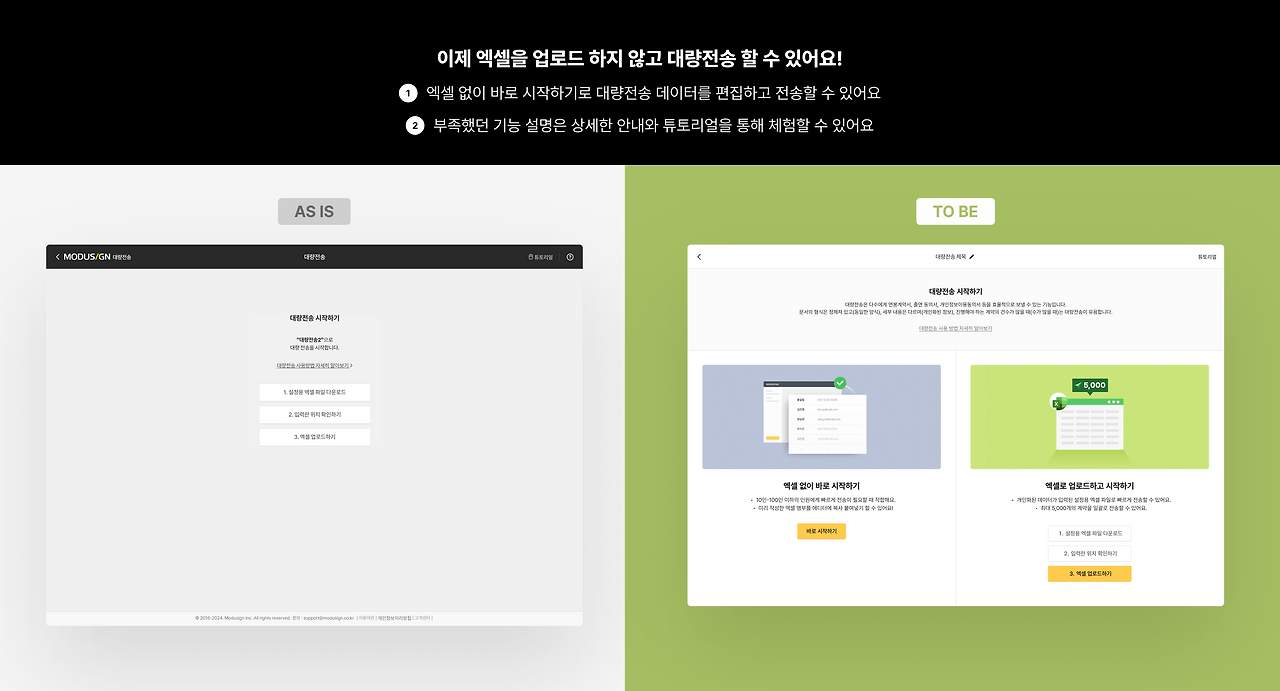This screenshot has width=1280, height=691.
Task: Select the AS IS label
Action: click(x=313, y=211)
